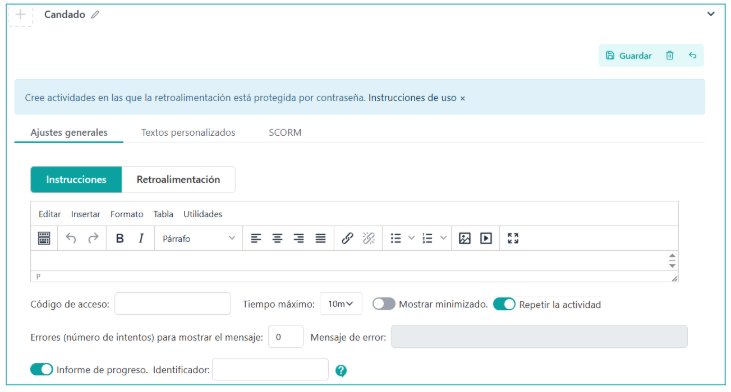Toggle fullscreen editor mode
This screenshot has width=731, height=392.
[x=513, y=238]
